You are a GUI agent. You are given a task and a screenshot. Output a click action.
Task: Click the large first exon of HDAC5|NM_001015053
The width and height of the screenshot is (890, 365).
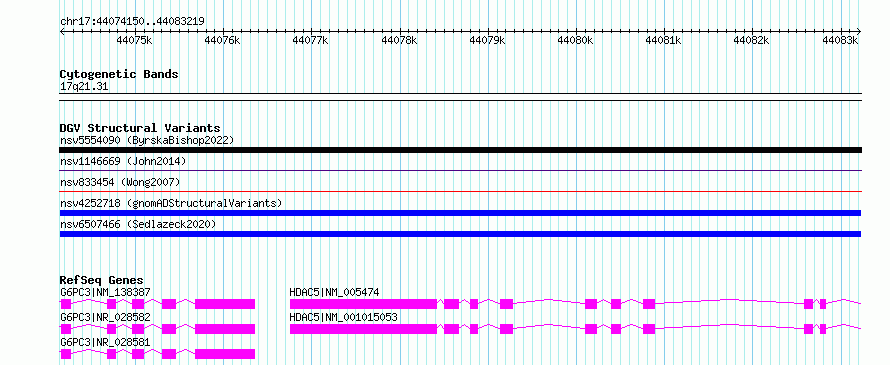363,329
